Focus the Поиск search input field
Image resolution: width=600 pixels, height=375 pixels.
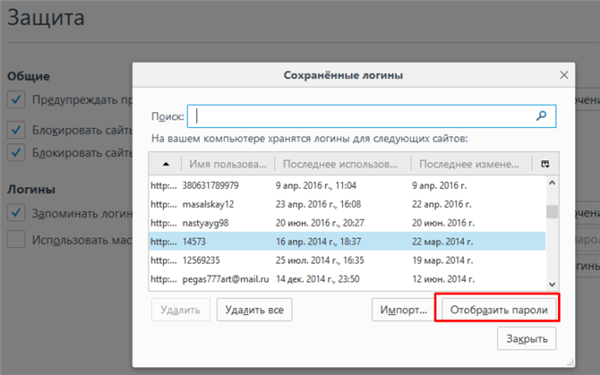point(372,116)
